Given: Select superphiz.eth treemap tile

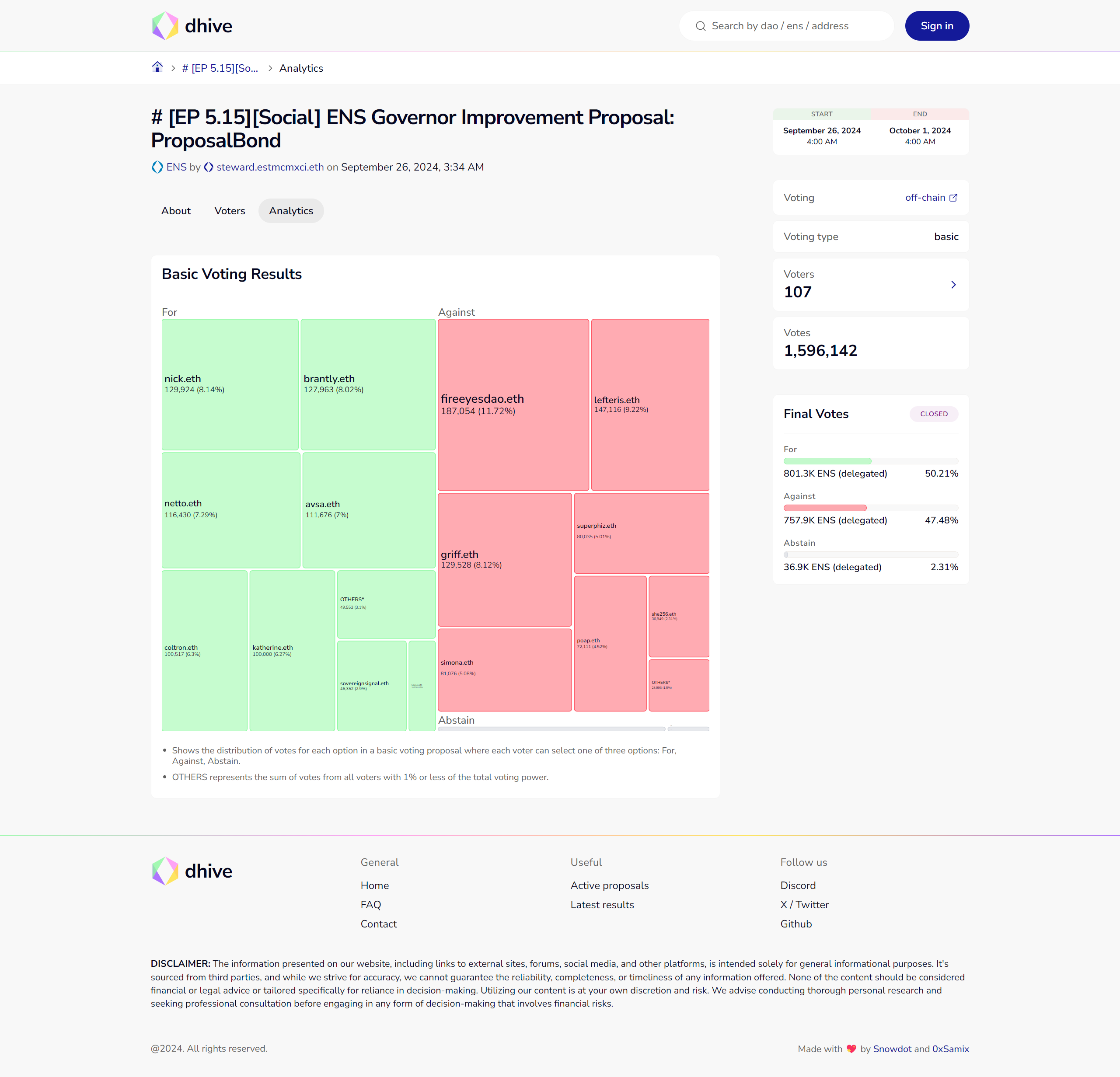Looking at the screenshot, I should click(x=642, y=533).
